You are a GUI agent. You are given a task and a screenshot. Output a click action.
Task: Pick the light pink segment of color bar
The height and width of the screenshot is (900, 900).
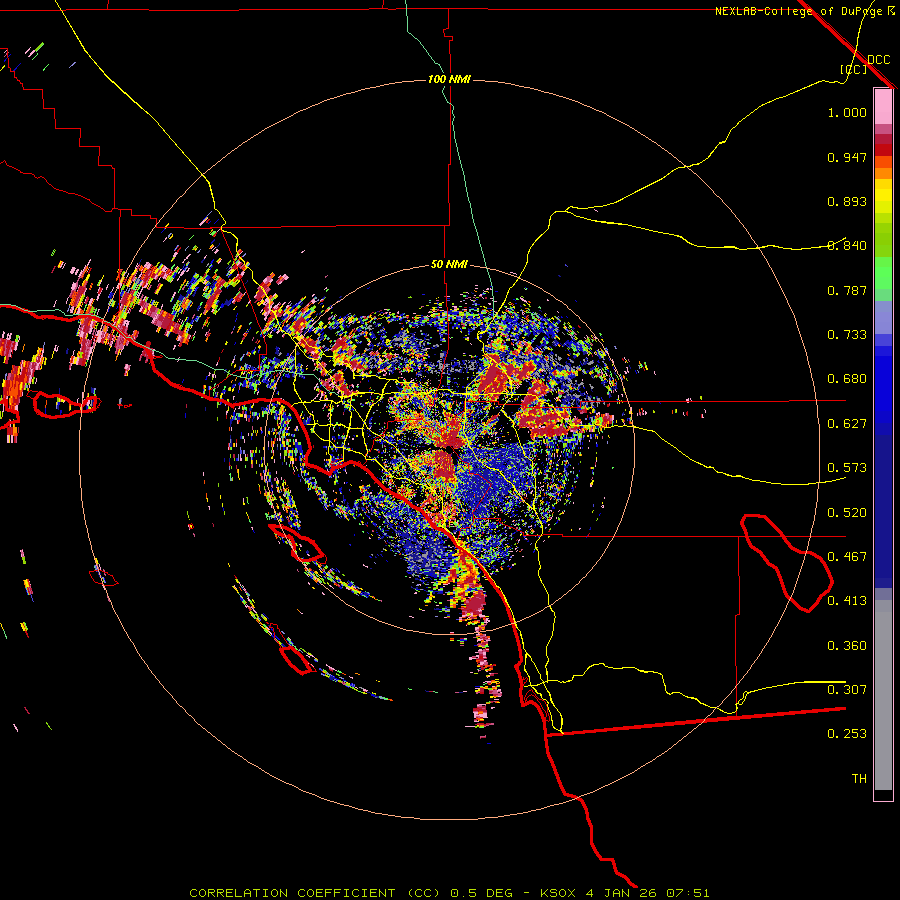point(883,107)
